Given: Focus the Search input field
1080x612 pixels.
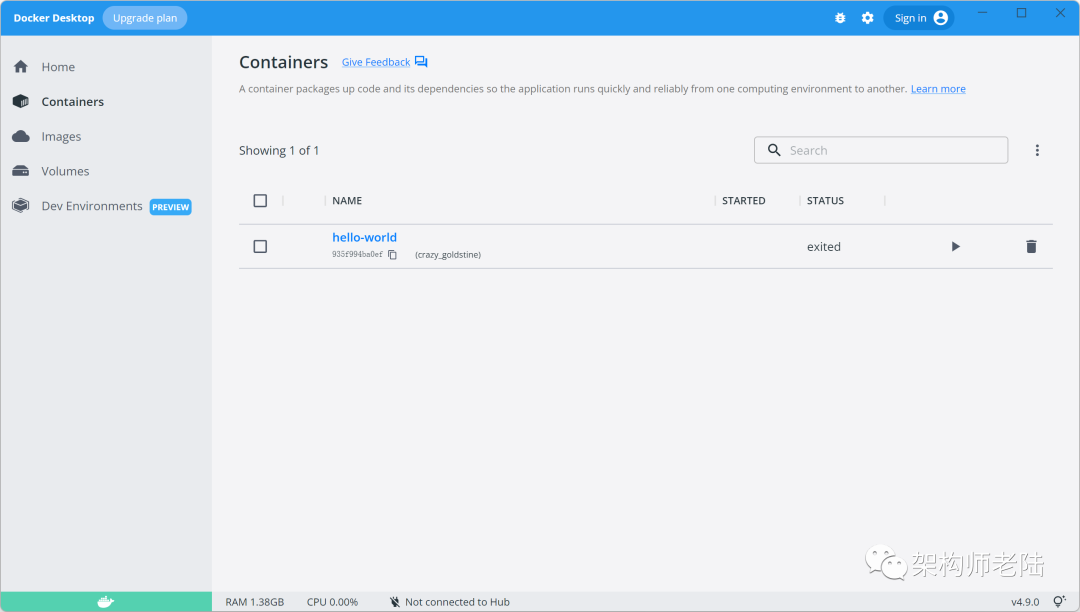Looking at the screenshot, I should point(881,150).
